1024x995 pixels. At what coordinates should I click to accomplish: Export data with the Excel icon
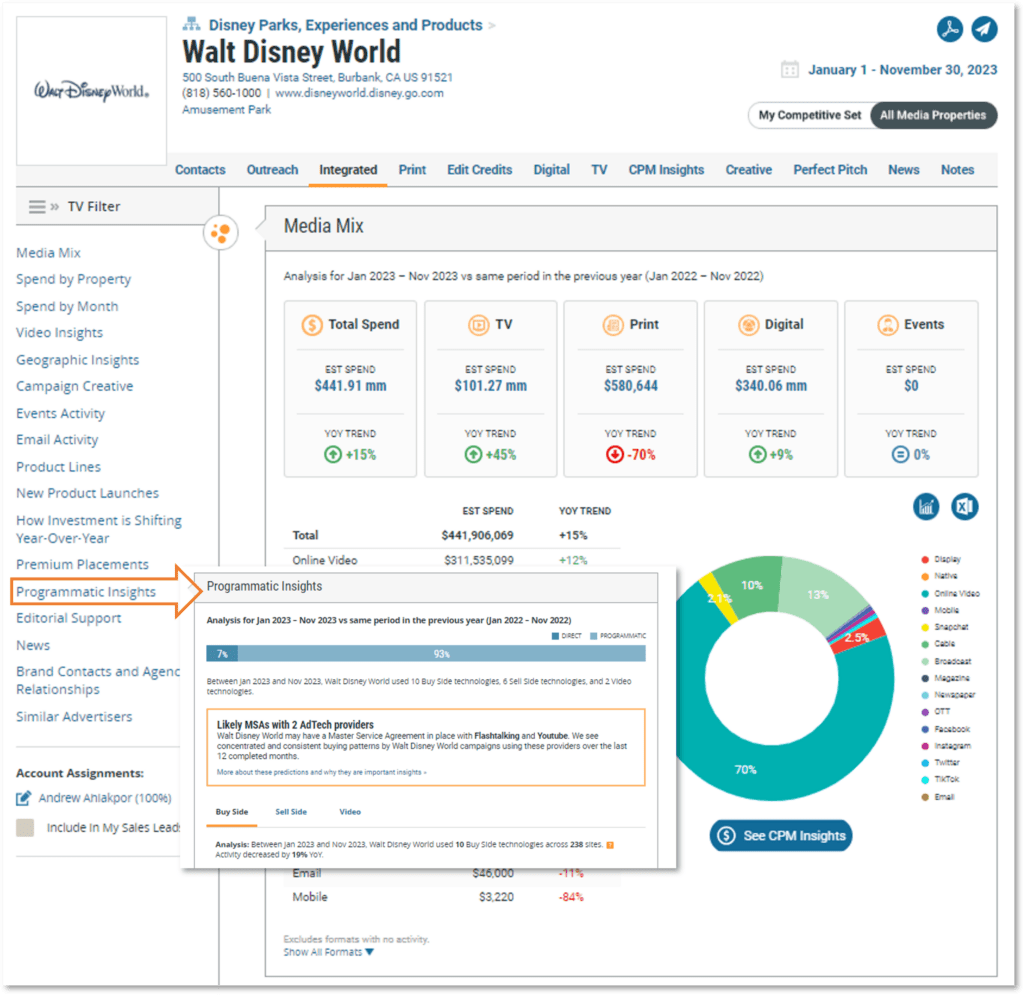(965, 507)
